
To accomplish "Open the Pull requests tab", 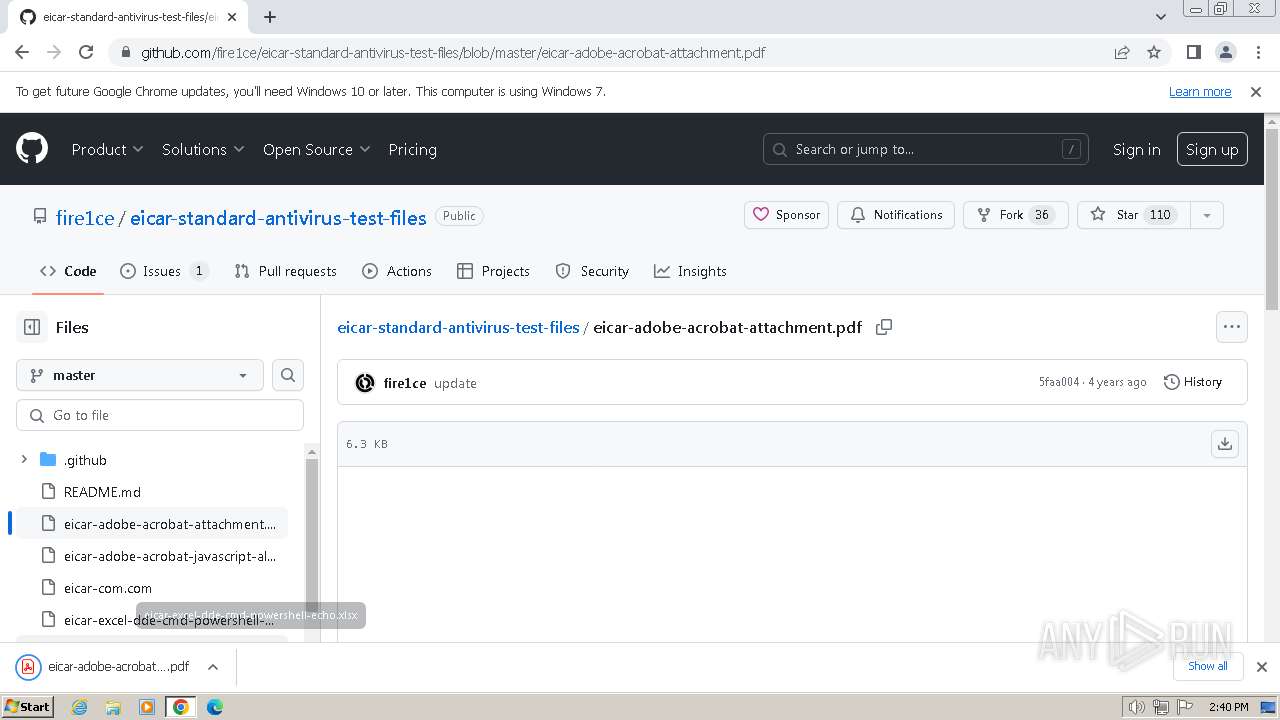I will [x=285, y=271].
